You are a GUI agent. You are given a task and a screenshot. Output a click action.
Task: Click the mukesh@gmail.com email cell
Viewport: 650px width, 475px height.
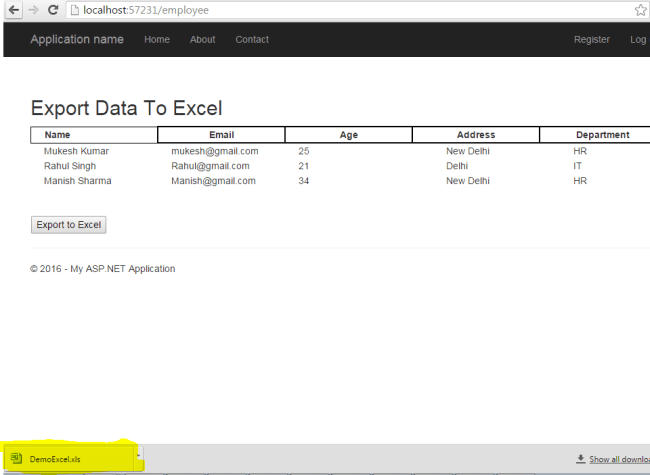point(215,151)
